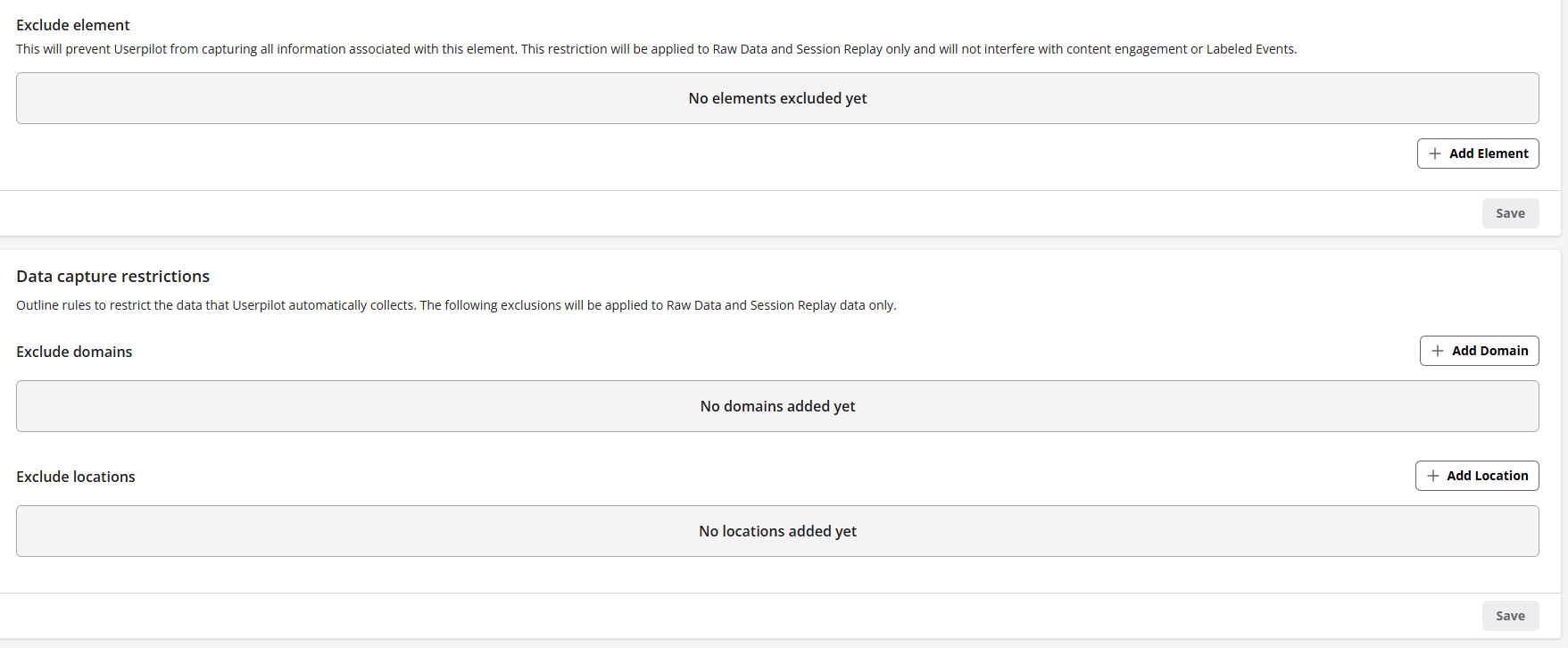Save the Data capture restrictions section
The height and width of the screenshot is (648, 1568).
1510,616
